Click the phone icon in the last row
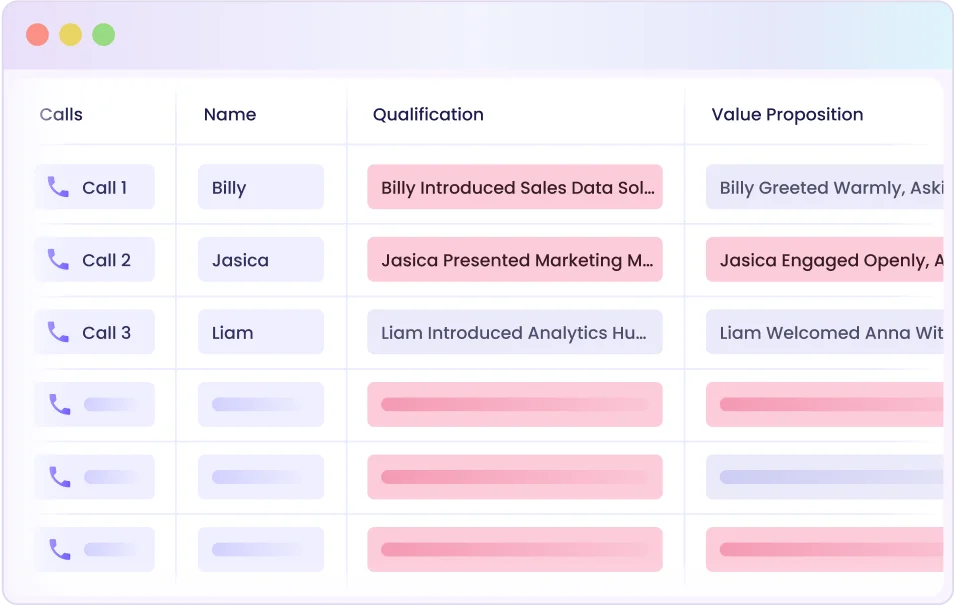The width and height of the screenshot is (954, 605). coord(59,549)
